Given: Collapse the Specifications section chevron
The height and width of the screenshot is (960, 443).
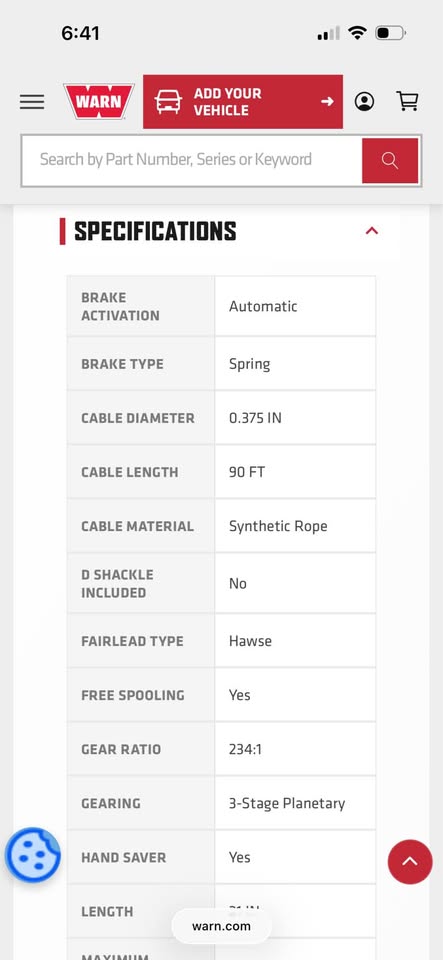Looking at the screenshot, I should [371, 231].
